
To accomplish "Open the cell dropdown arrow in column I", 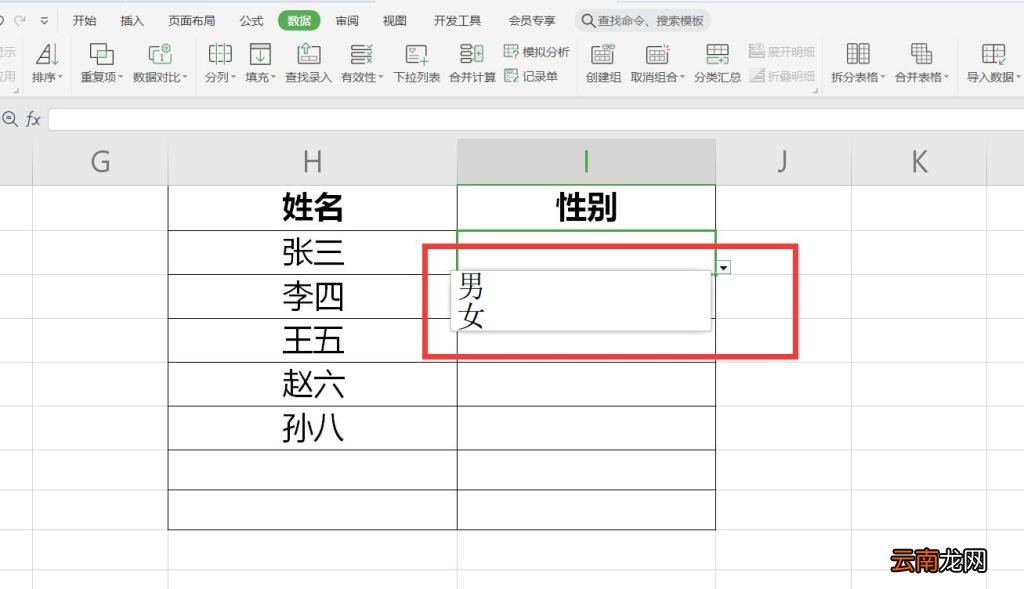I will (x=724, y=268).
